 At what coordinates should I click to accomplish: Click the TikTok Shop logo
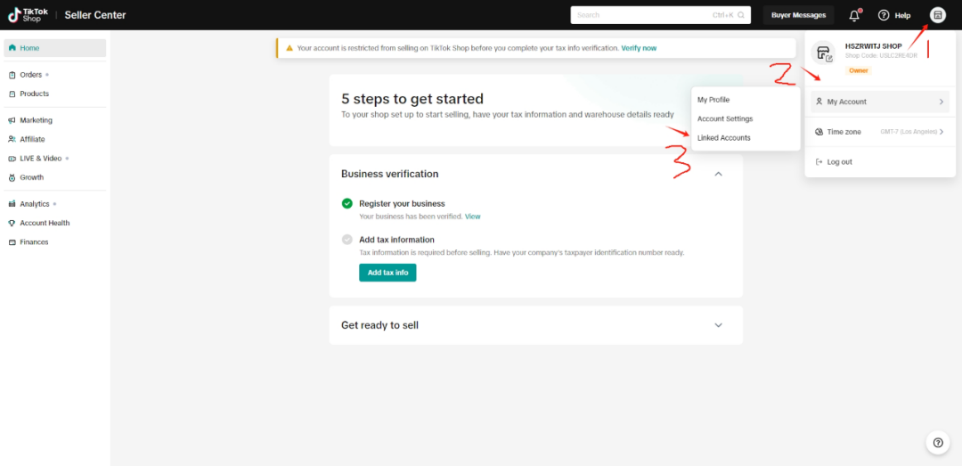coord(28,15)
